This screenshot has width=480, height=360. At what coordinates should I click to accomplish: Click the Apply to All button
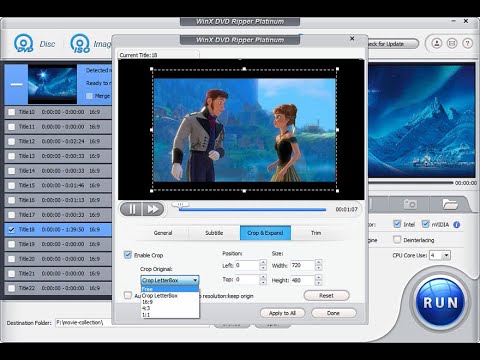(282, 313)
